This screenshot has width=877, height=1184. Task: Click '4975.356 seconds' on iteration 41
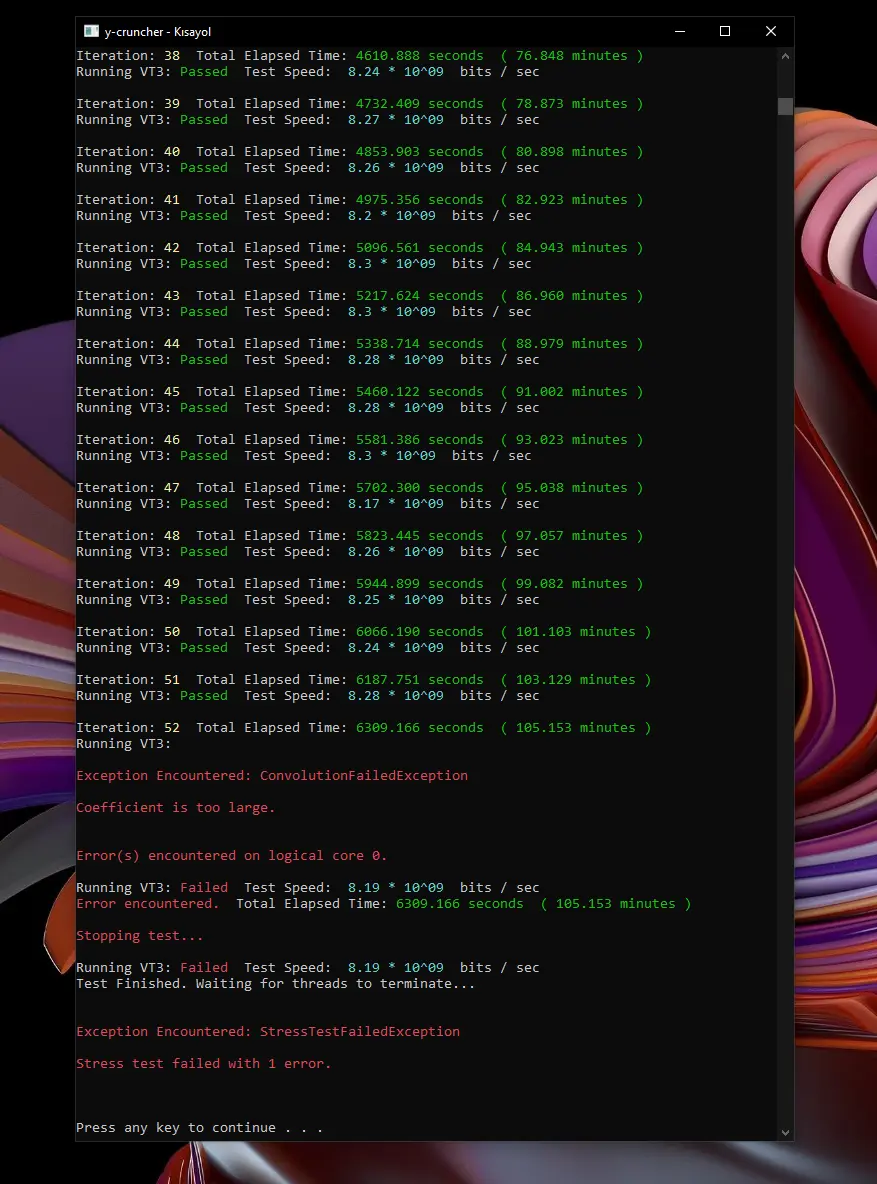point(419,200)
